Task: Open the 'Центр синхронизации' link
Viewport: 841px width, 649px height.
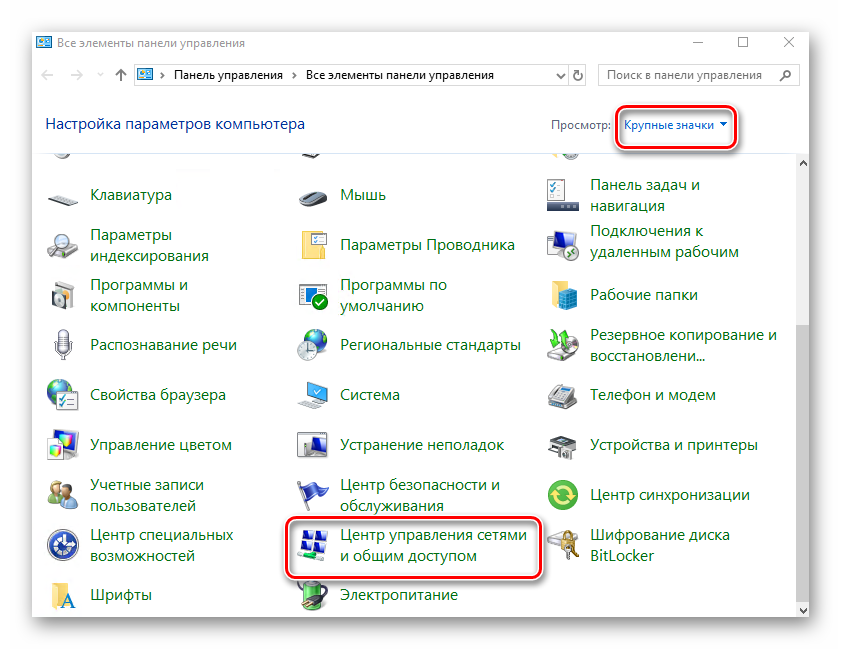Action: click(670, 495)
